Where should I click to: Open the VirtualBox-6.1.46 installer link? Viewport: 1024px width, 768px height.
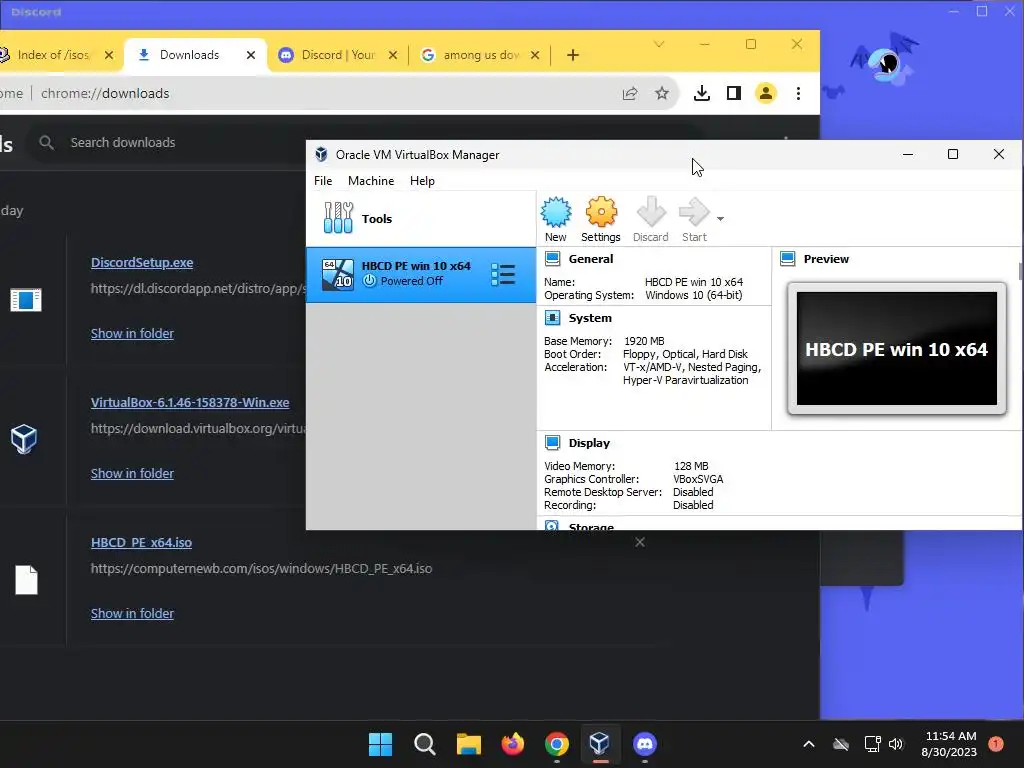189,402
